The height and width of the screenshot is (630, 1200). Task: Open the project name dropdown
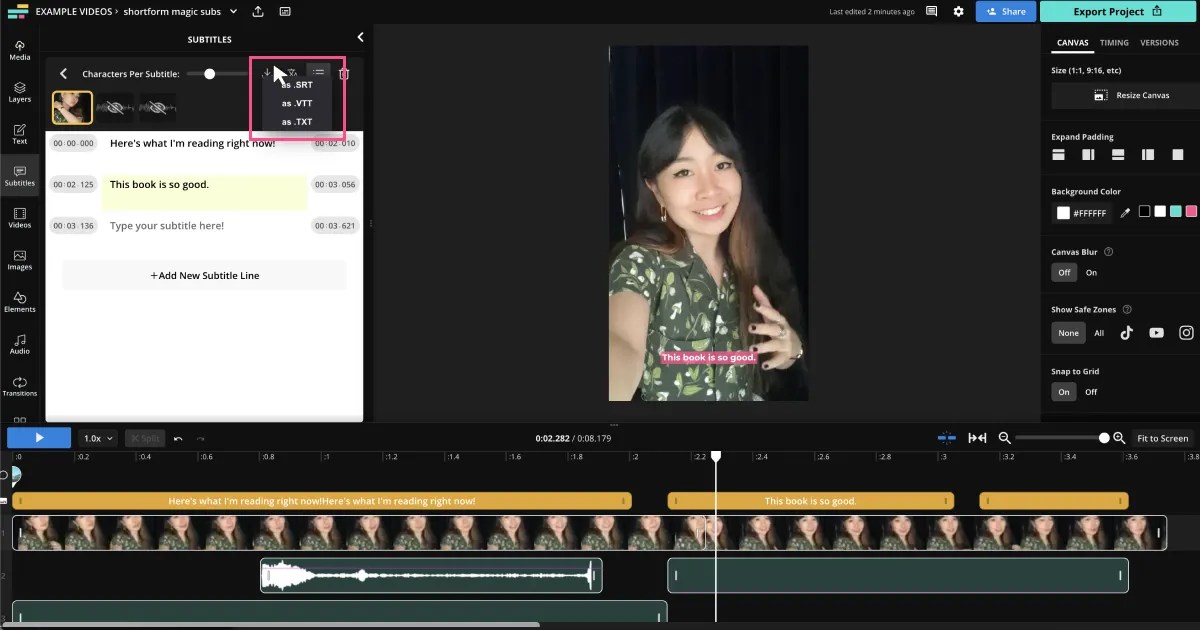coord(234,11)
